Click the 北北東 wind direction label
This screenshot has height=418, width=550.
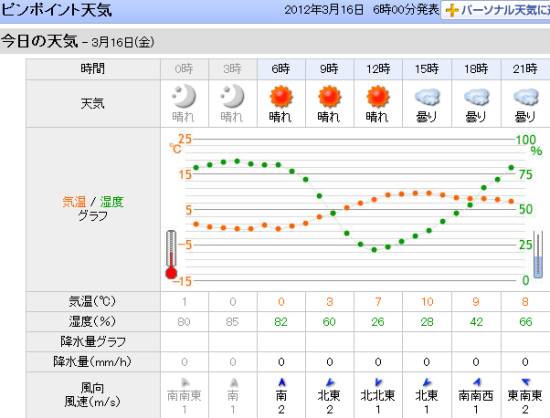point(378,396)
